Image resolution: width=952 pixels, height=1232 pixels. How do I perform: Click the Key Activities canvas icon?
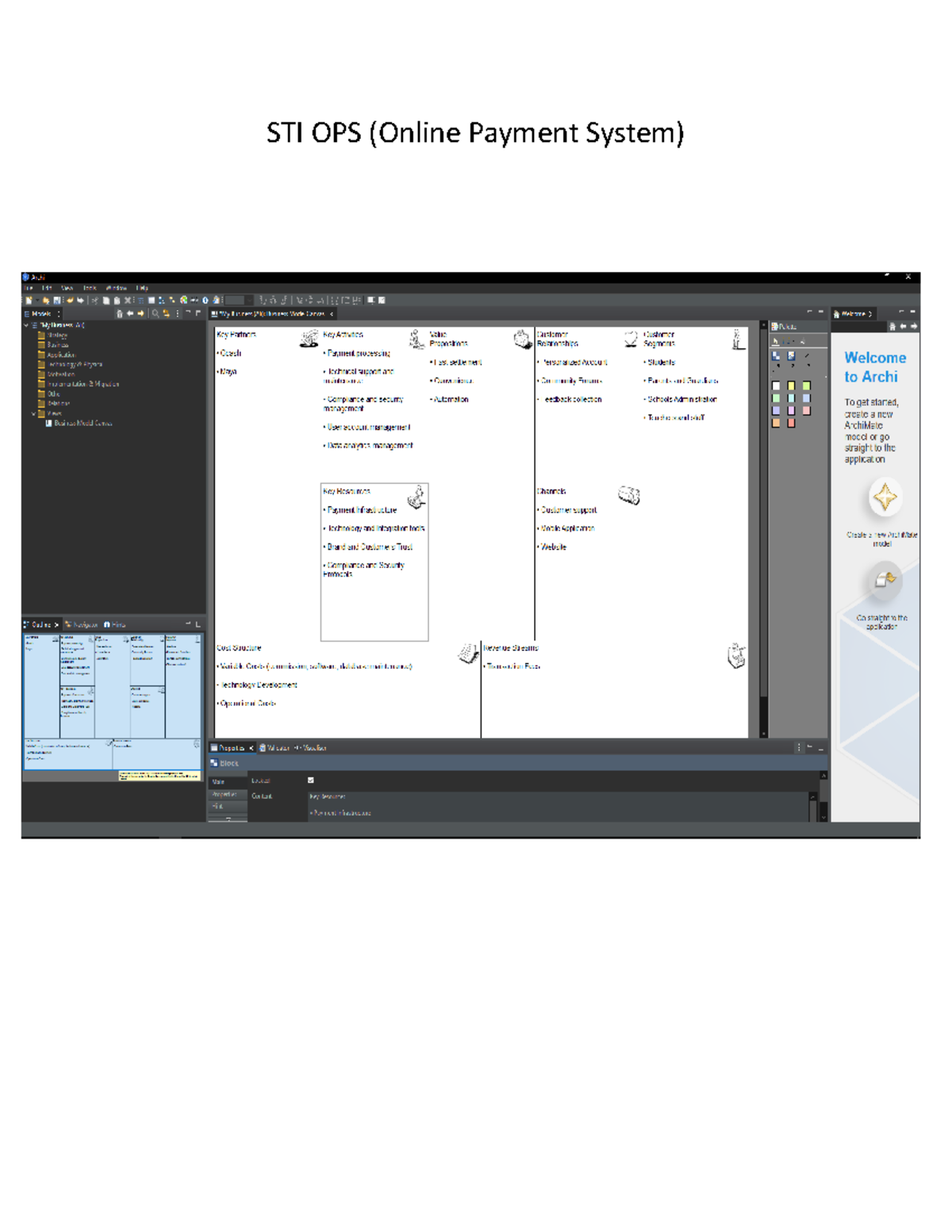(x=416, y=340)
